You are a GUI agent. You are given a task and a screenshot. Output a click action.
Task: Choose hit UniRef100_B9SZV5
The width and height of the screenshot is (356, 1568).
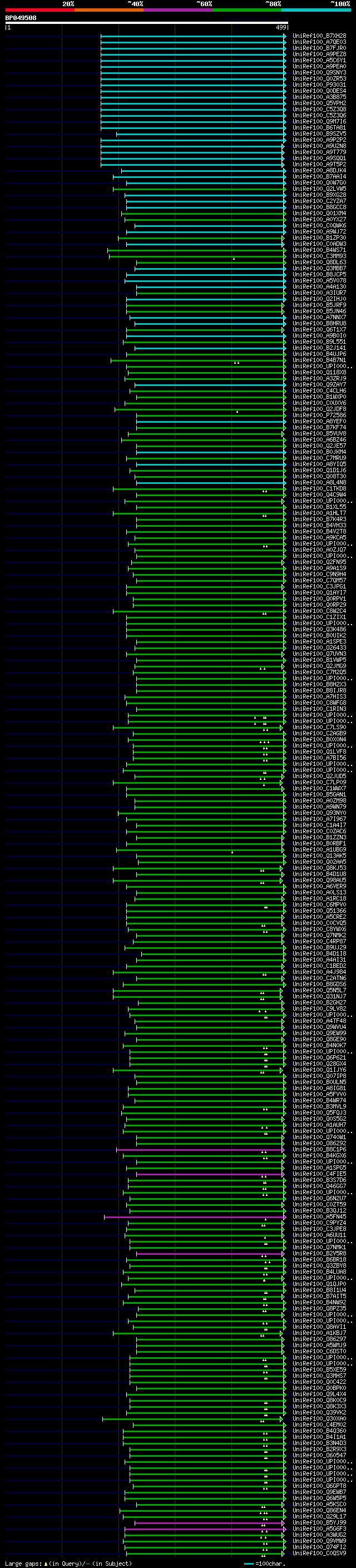319,134
